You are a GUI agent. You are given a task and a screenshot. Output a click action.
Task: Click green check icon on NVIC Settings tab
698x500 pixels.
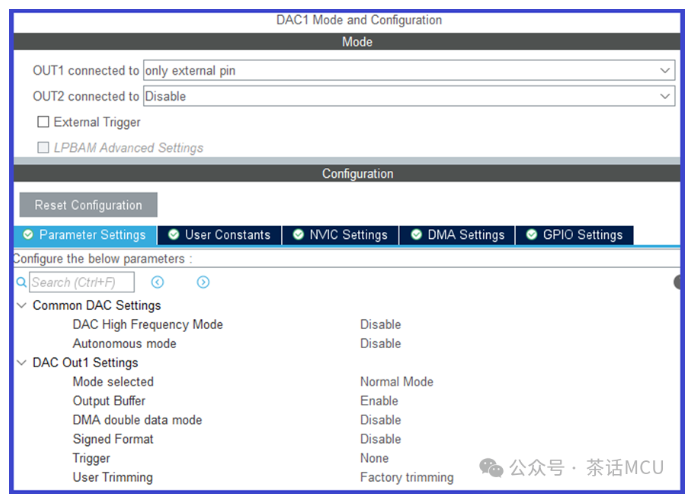point(298,235)
